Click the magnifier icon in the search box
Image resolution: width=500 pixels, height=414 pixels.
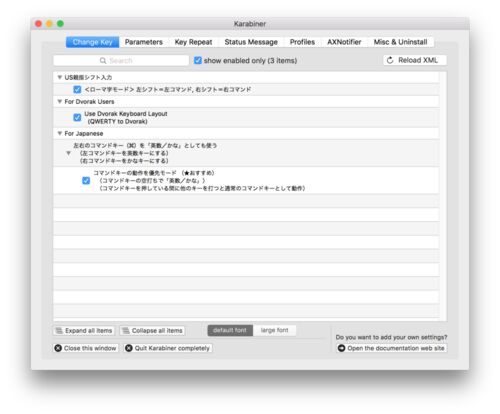click(x=103, y=61)
